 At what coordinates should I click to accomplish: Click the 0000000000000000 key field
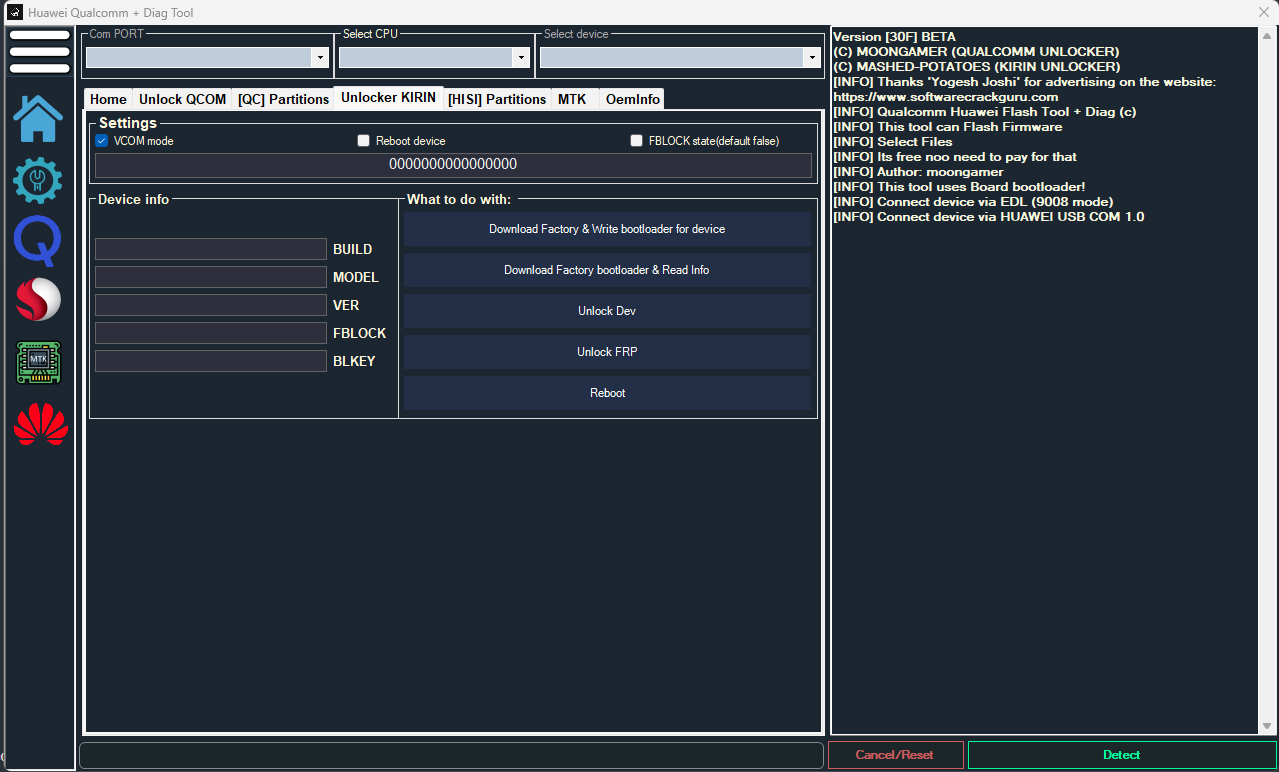click(x=453, y=165)
